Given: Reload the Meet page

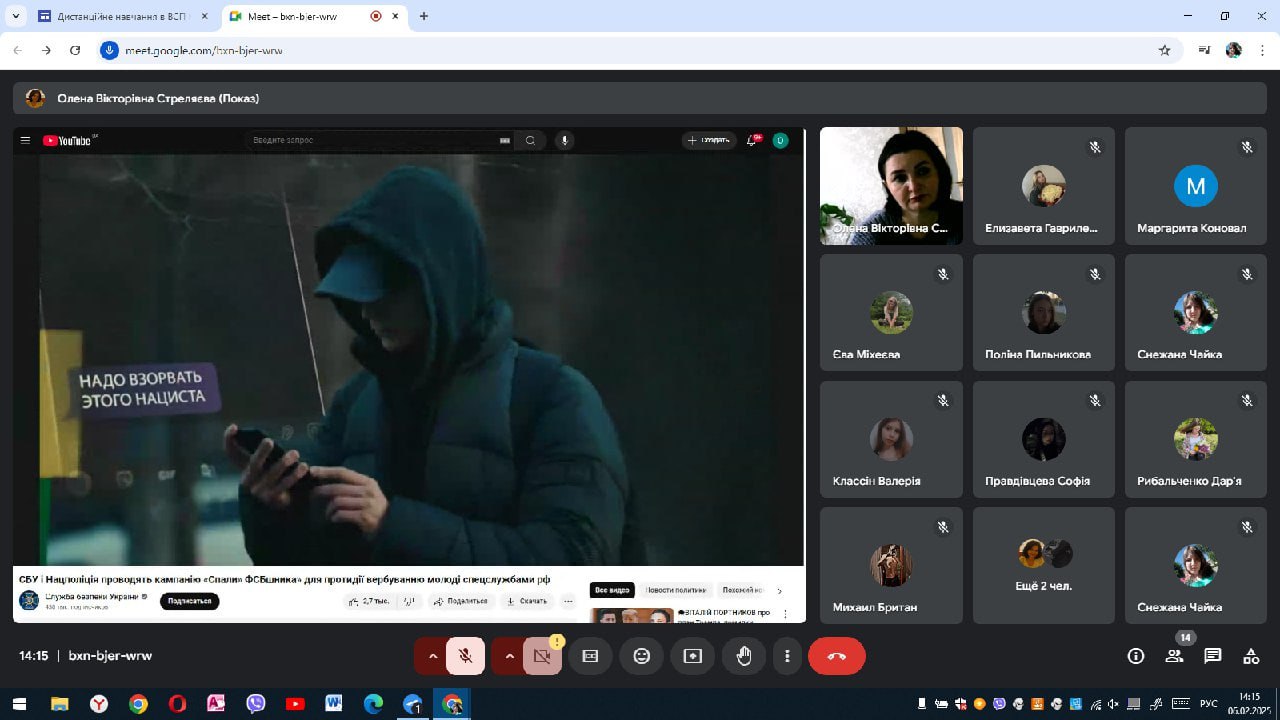Looking at the screenshot, I should tap(75, 50).
